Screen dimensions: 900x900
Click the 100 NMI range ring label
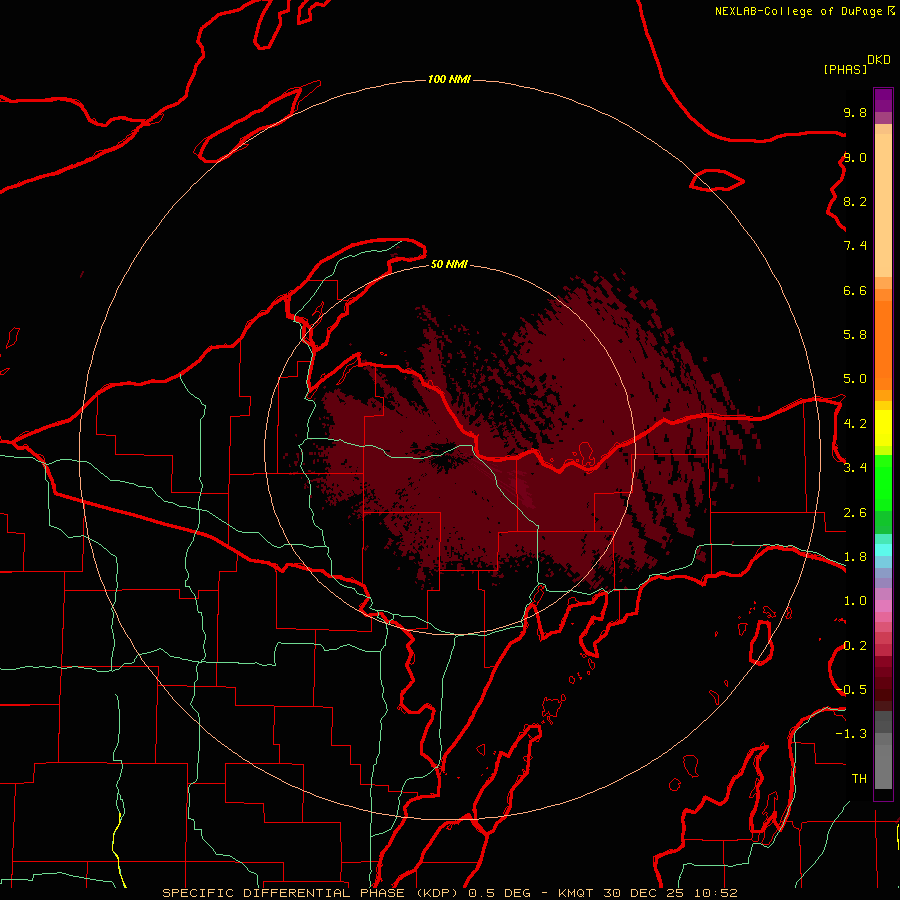449,79
